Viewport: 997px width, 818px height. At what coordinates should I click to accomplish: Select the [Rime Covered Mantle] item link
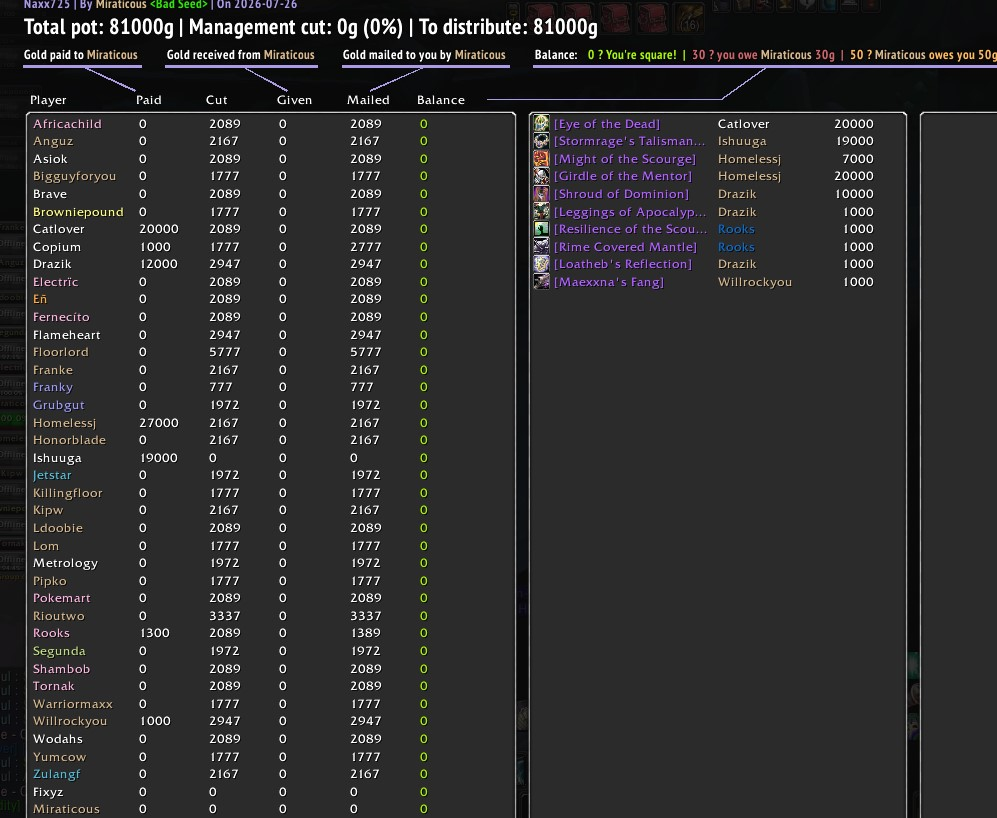pos(625,247)
